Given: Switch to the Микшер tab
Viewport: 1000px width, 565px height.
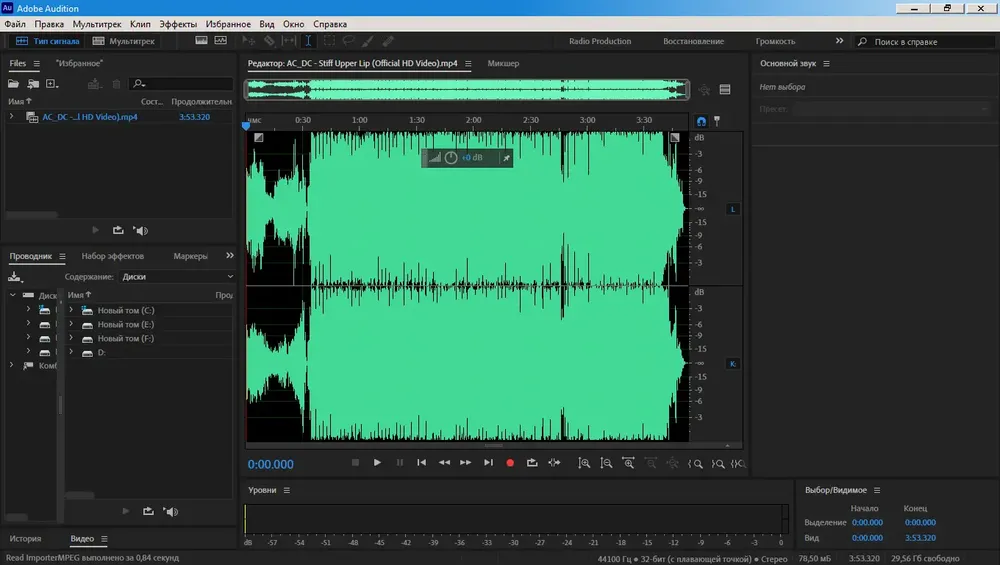Looking at the screenshot, I should click(x=503, y=63).
